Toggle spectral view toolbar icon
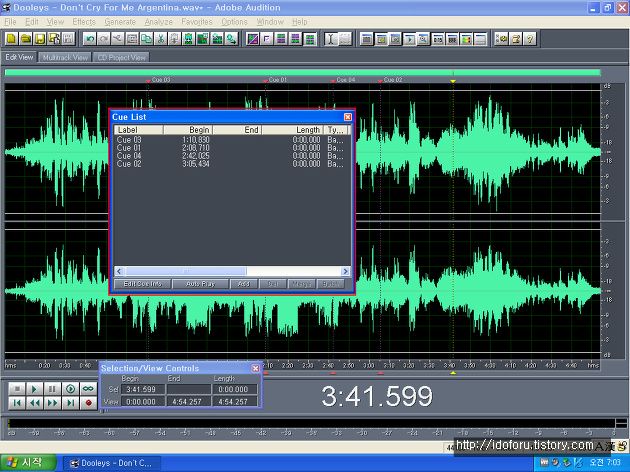630x472 pixels. 253,39
